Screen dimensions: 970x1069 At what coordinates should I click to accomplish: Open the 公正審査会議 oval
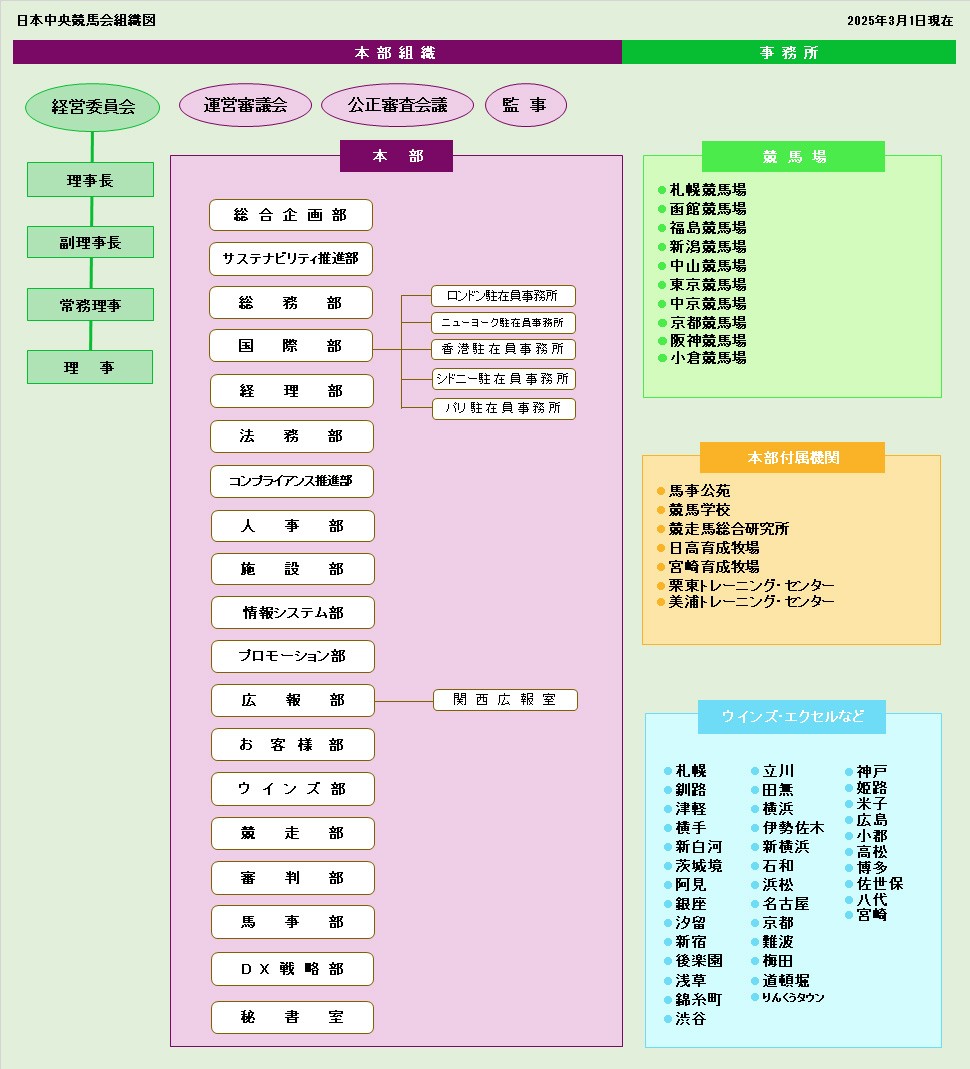coord(397,105)
